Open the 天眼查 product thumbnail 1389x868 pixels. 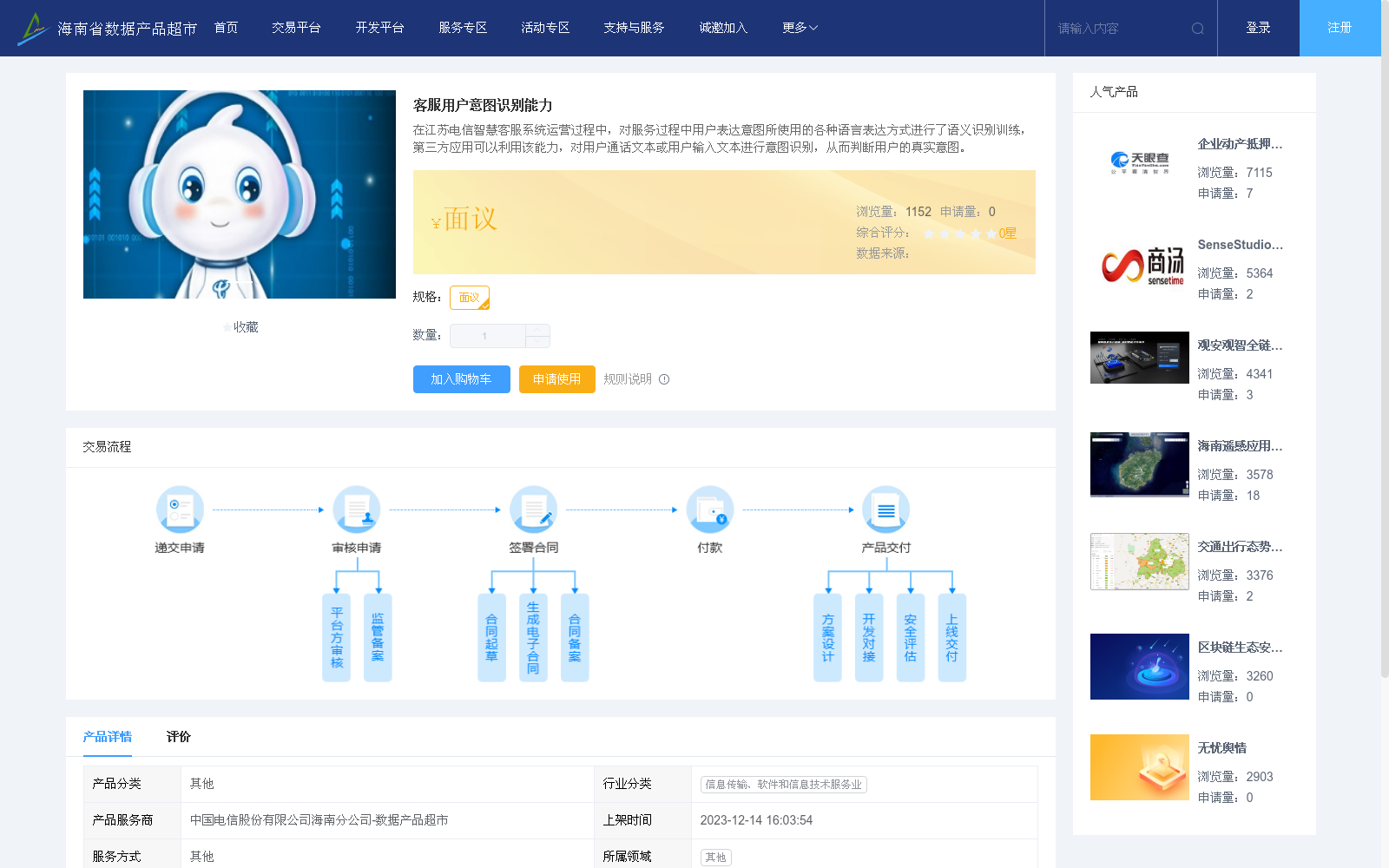(1140, 162)
